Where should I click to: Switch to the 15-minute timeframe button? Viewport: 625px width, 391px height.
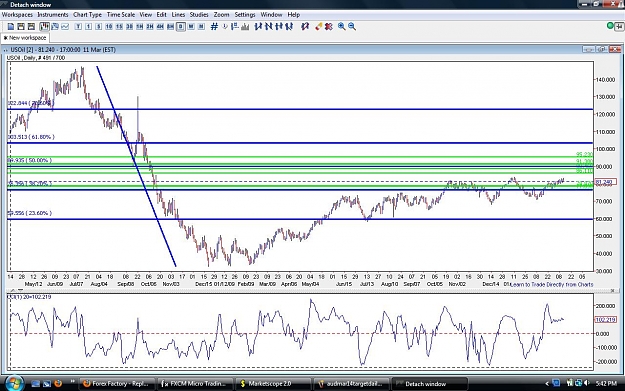point(119,27)
